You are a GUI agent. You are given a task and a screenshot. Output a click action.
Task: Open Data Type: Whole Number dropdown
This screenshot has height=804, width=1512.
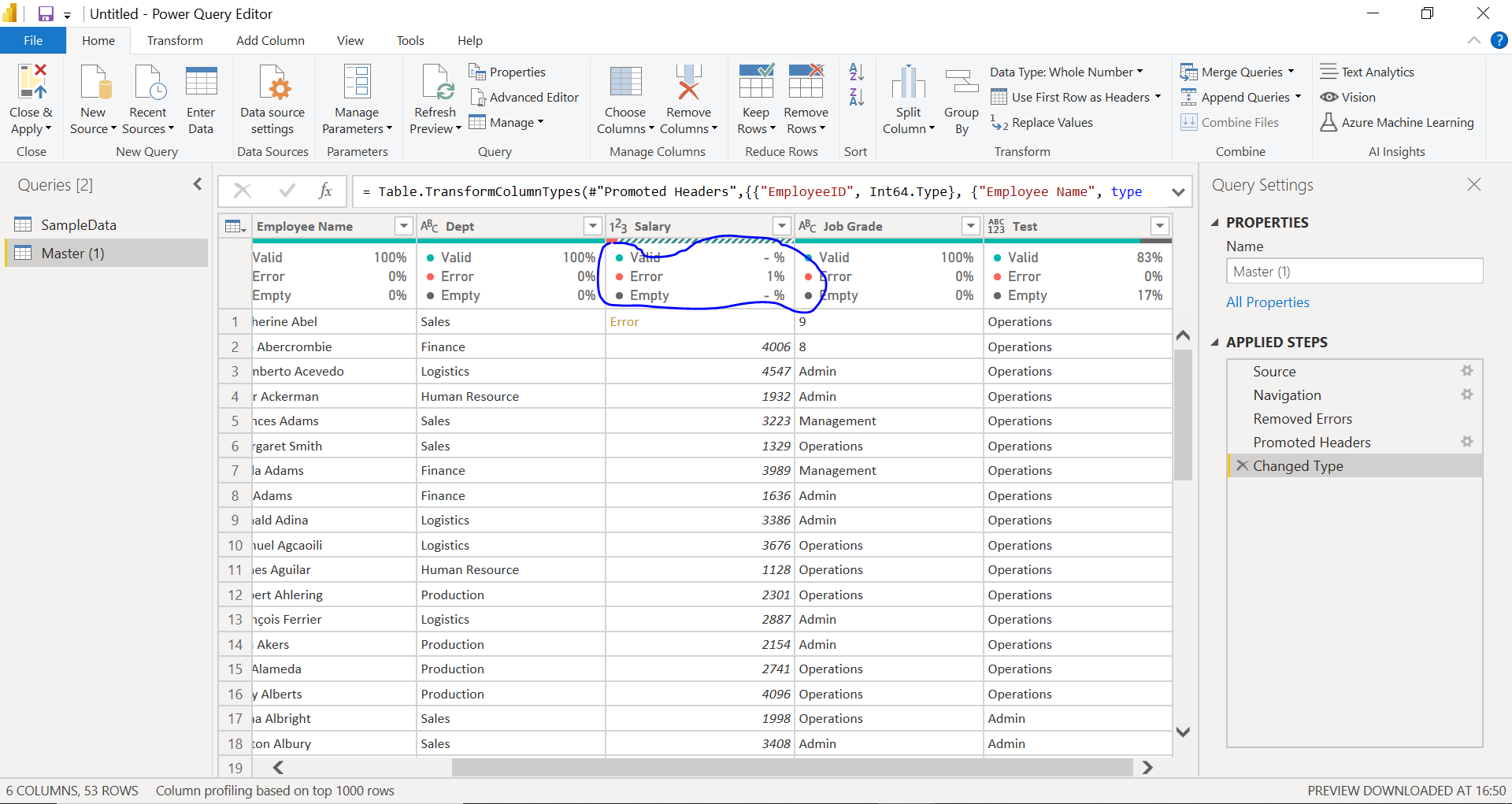pyautogui.click(x=1066, y=72)
